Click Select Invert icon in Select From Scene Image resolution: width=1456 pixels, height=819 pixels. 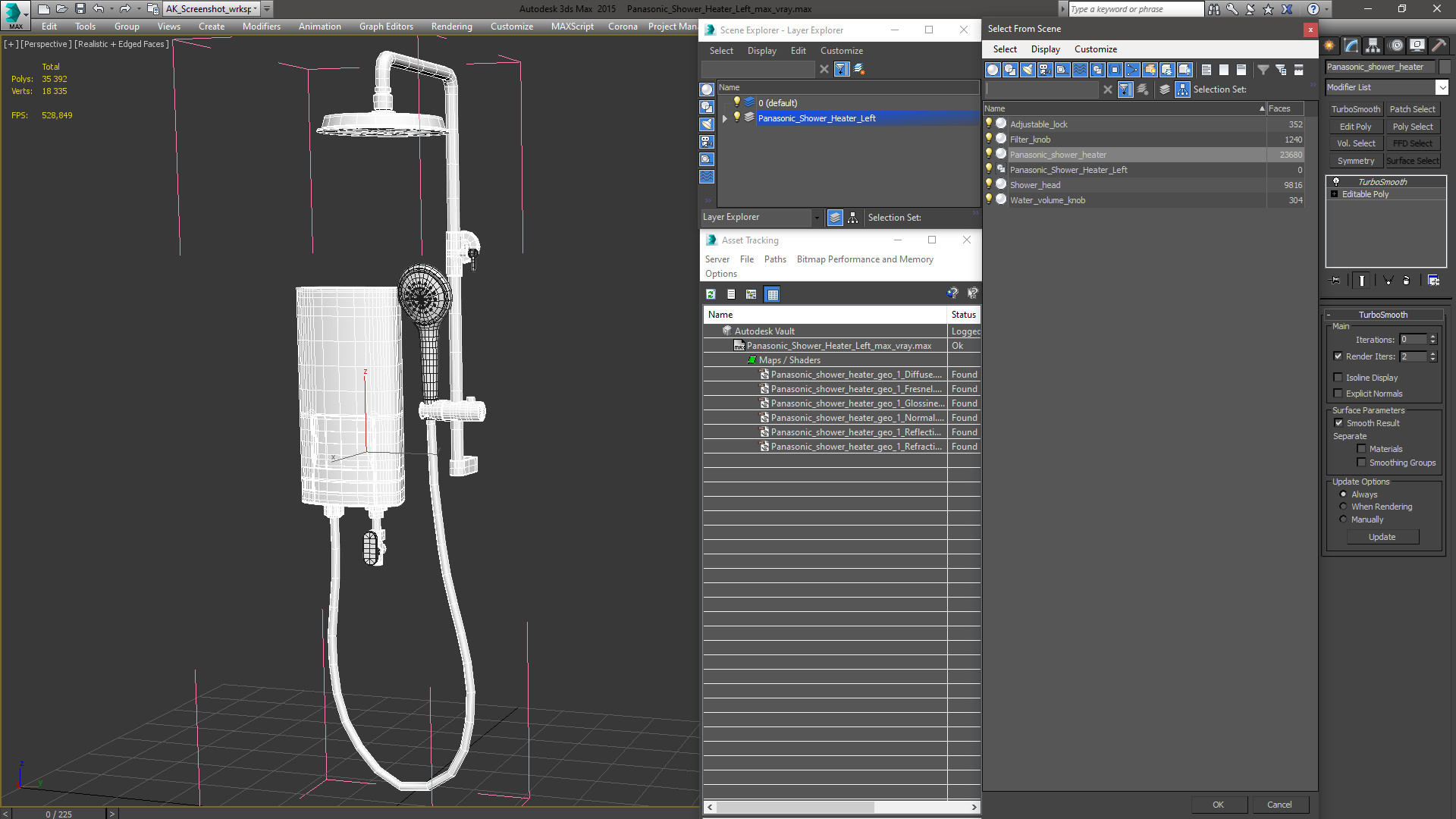click(1241, 70)
